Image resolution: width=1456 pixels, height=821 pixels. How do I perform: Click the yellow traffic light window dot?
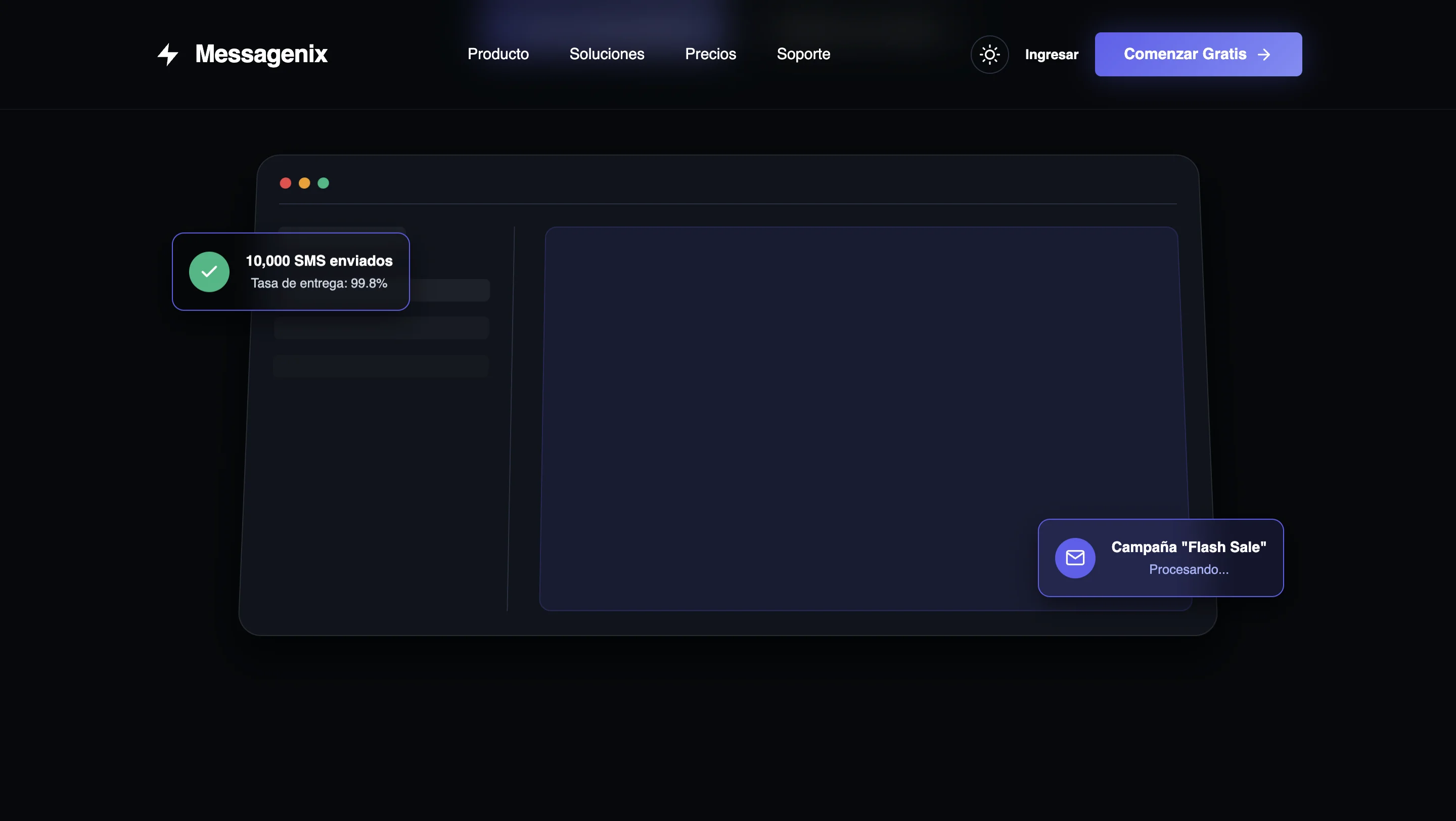click(x=305, y=183)
